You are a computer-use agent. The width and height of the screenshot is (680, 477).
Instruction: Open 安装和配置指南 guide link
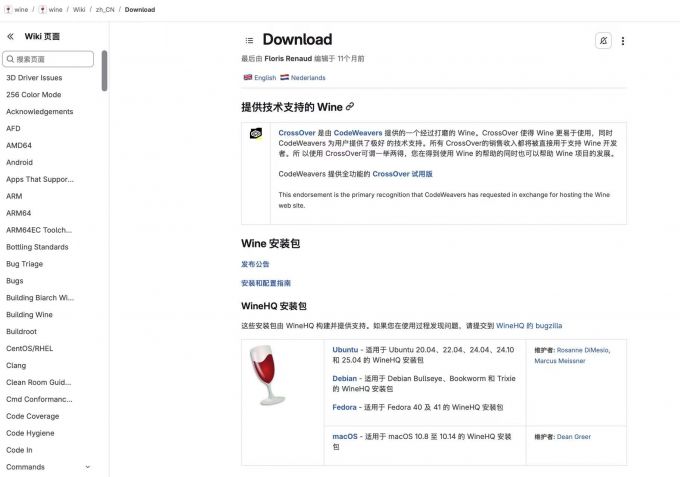pyautogui.click(x=266, y=283)
